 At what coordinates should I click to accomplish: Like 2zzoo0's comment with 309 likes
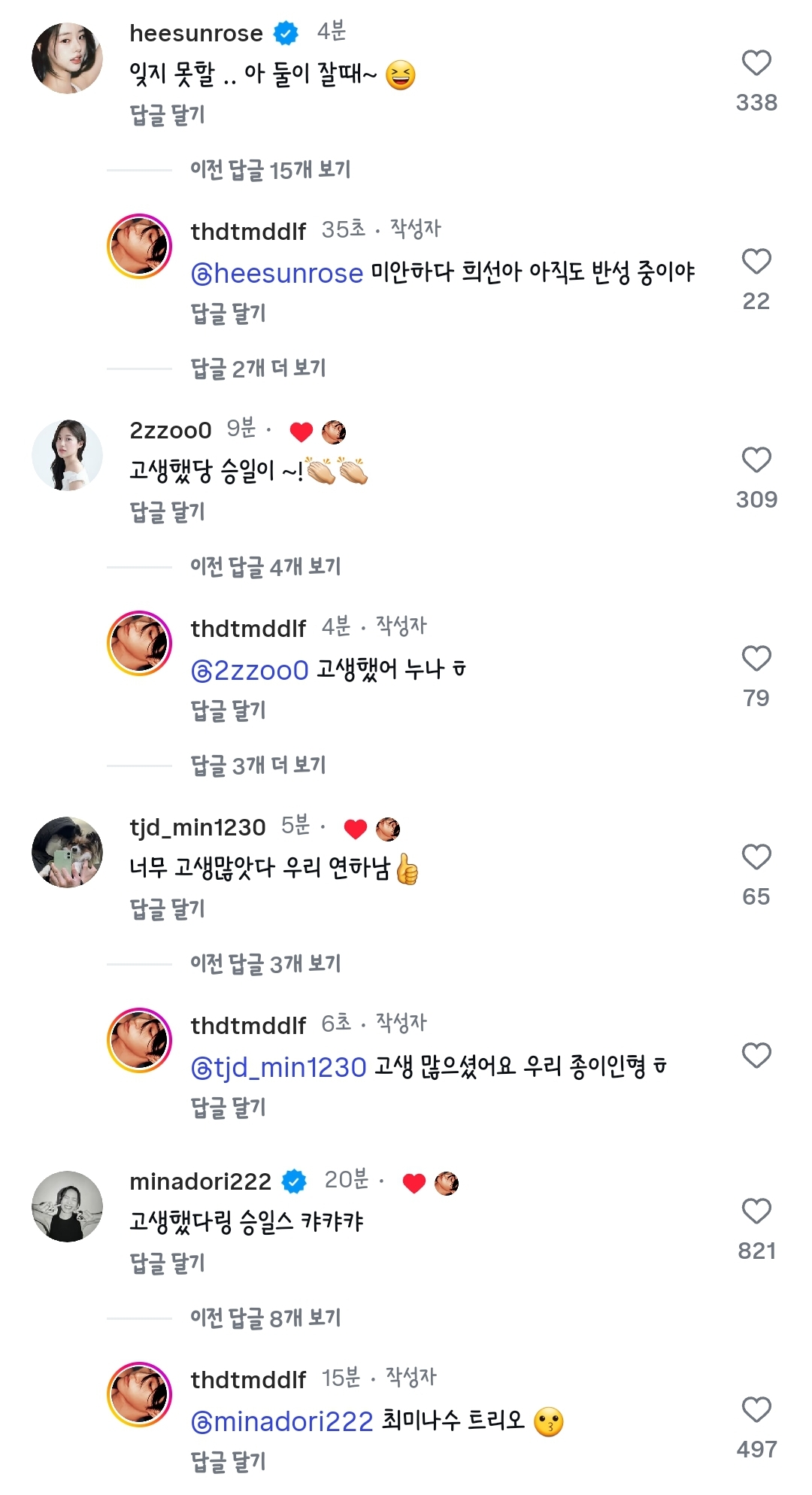[x=756, y=460]
